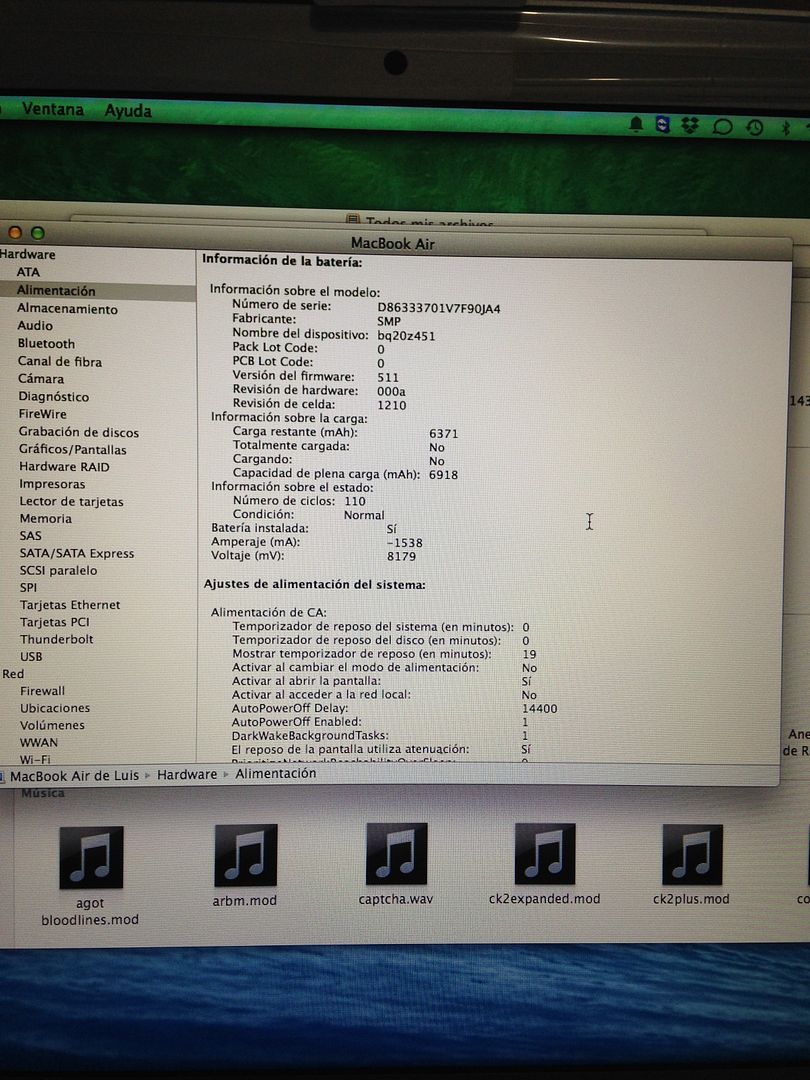Select Ubicaciones in the sidebar

(55, 708)
